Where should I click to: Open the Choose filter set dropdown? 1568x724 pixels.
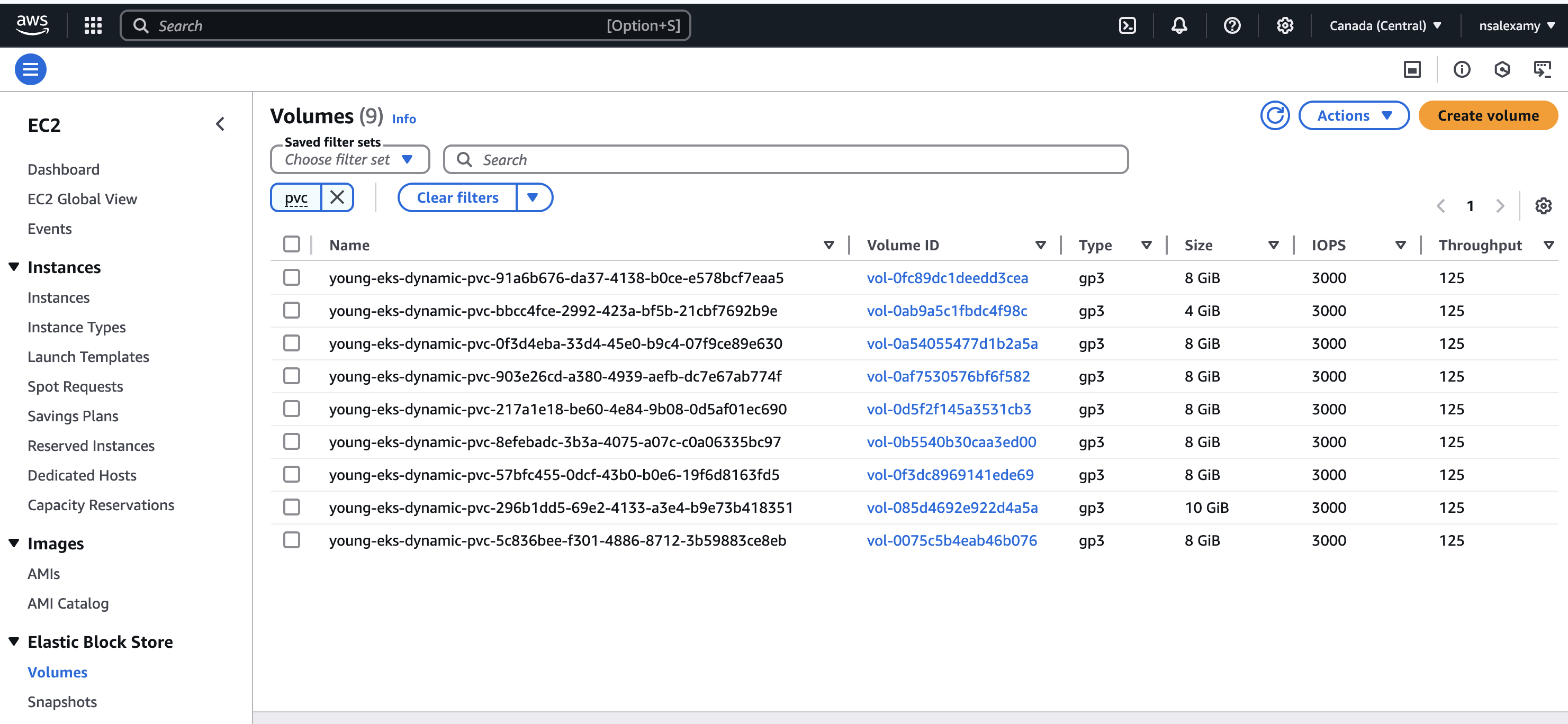pos(349,159)
